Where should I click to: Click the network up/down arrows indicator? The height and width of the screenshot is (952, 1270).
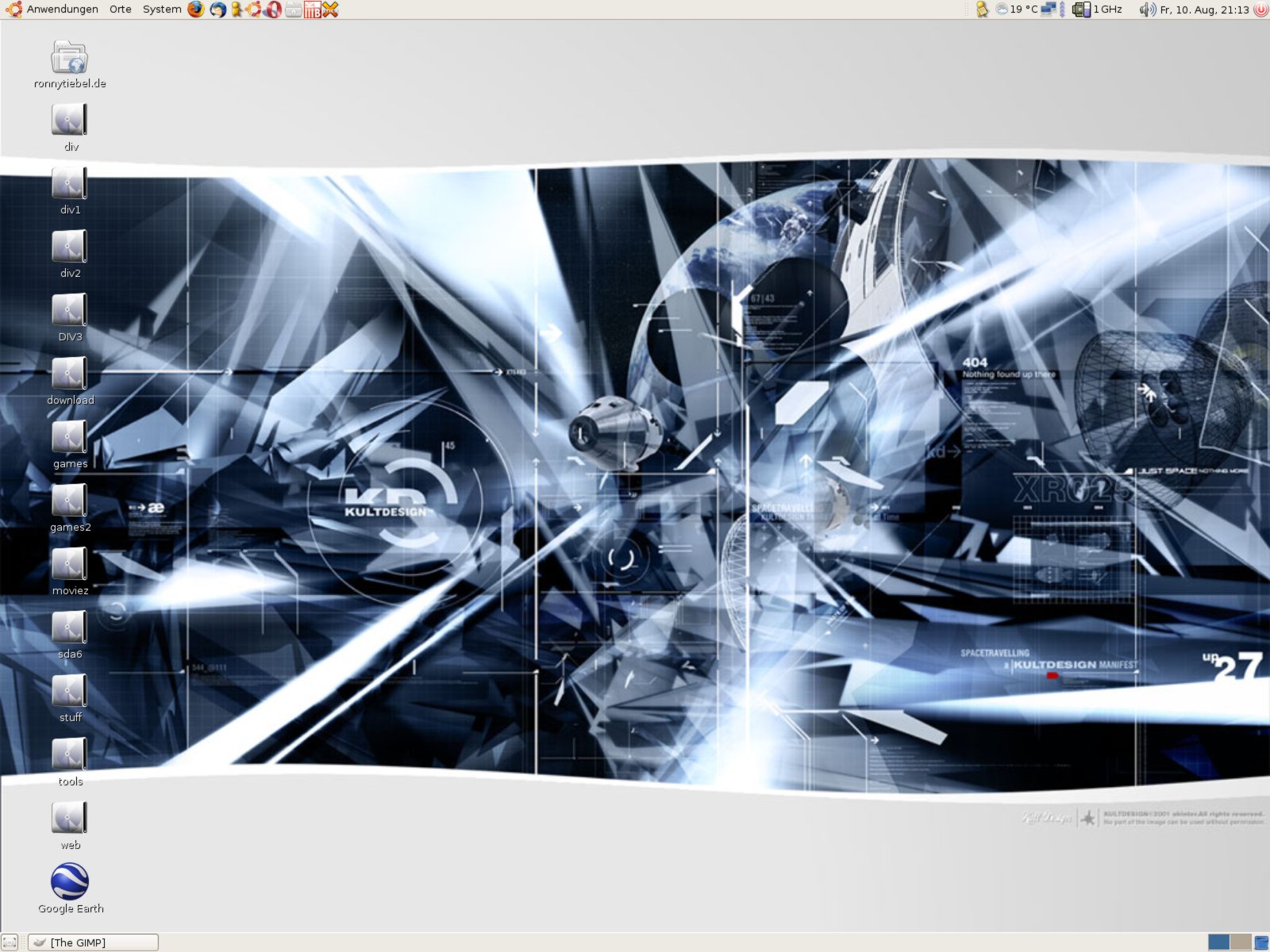coord(1062,10)
